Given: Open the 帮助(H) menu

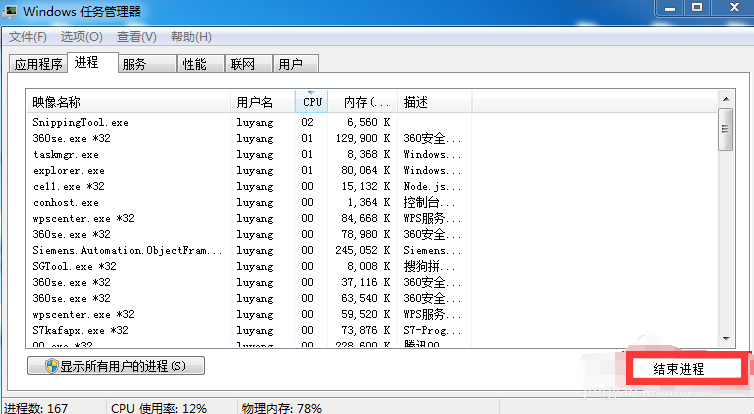Looking at the screenshot, I should click(191, 37).
